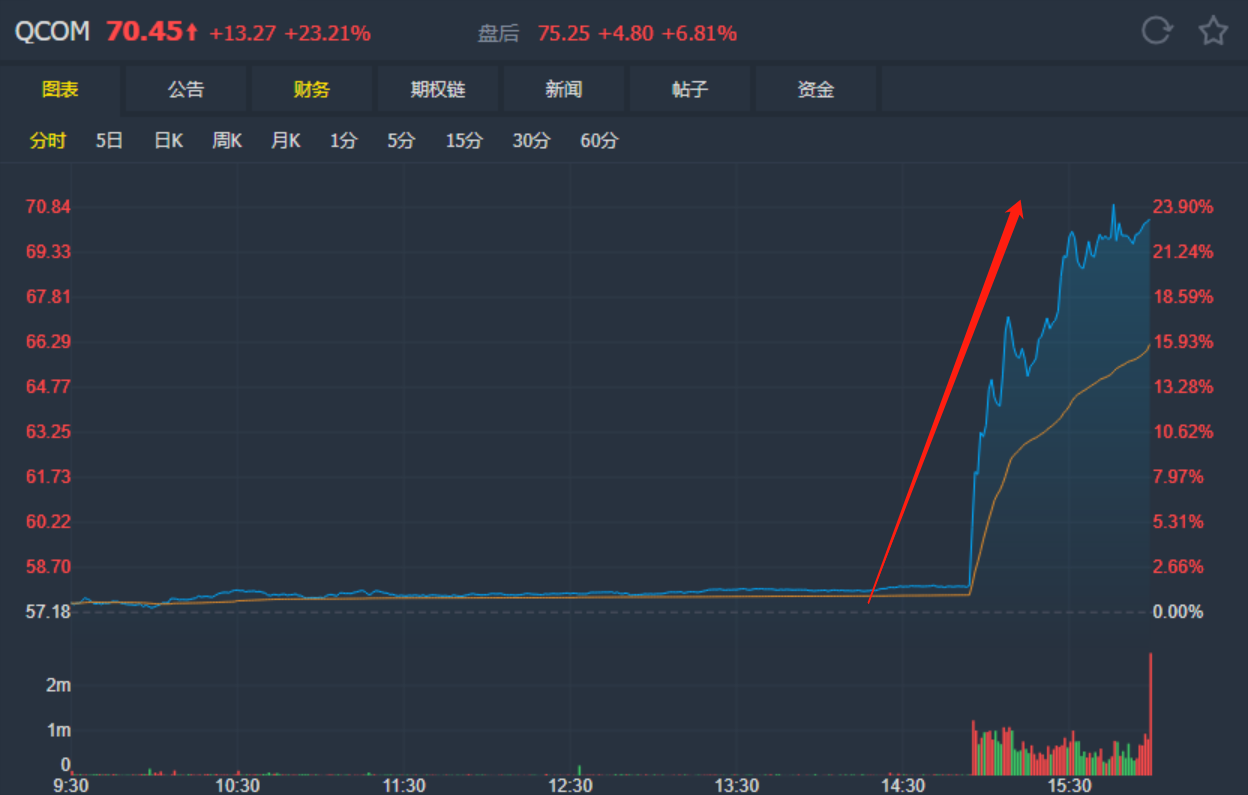Viewport: 1248px width, 795px height.
Task: Select the 分时 chart period
Action: (x=48, y=141)
